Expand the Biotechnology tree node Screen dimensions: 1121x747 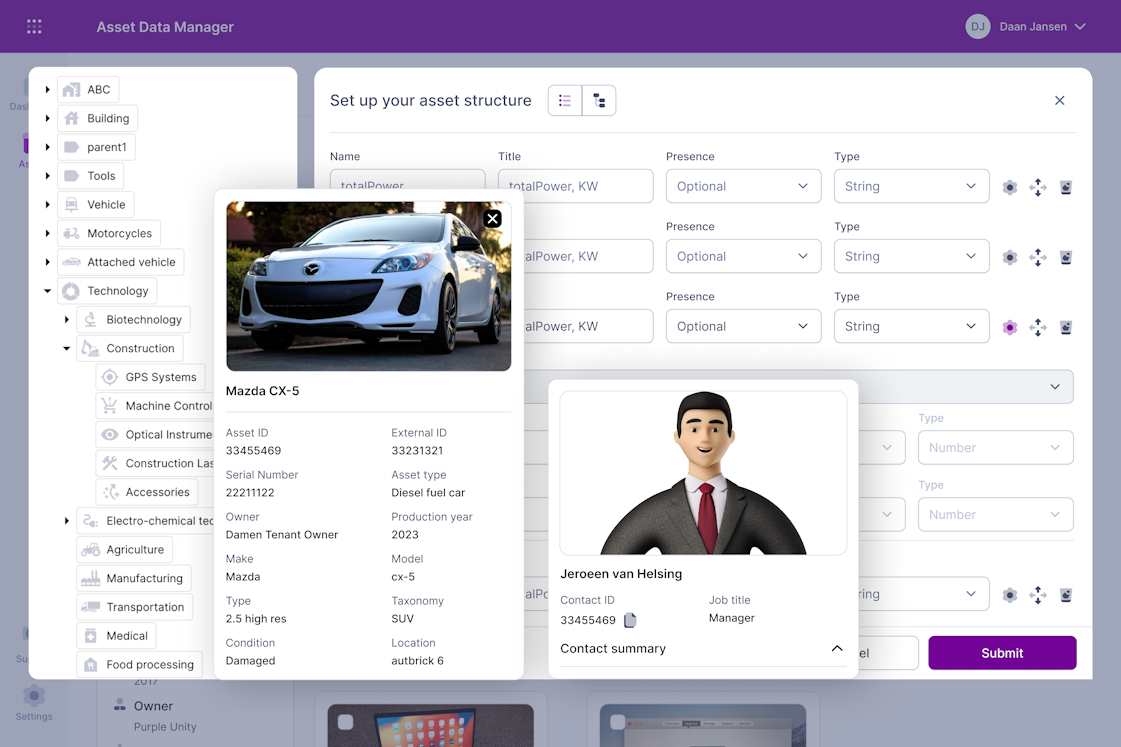(66, 320)
